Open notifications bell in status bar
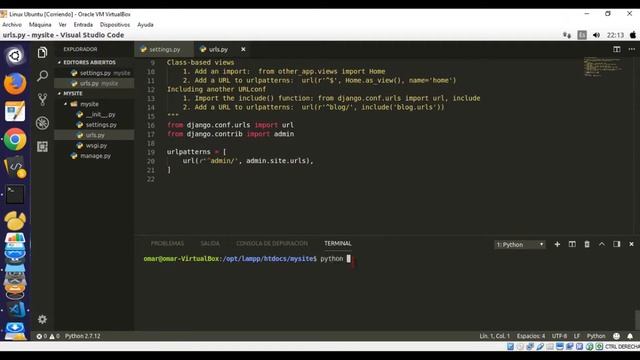The image size is (640, 360). (x=630, y=336)
